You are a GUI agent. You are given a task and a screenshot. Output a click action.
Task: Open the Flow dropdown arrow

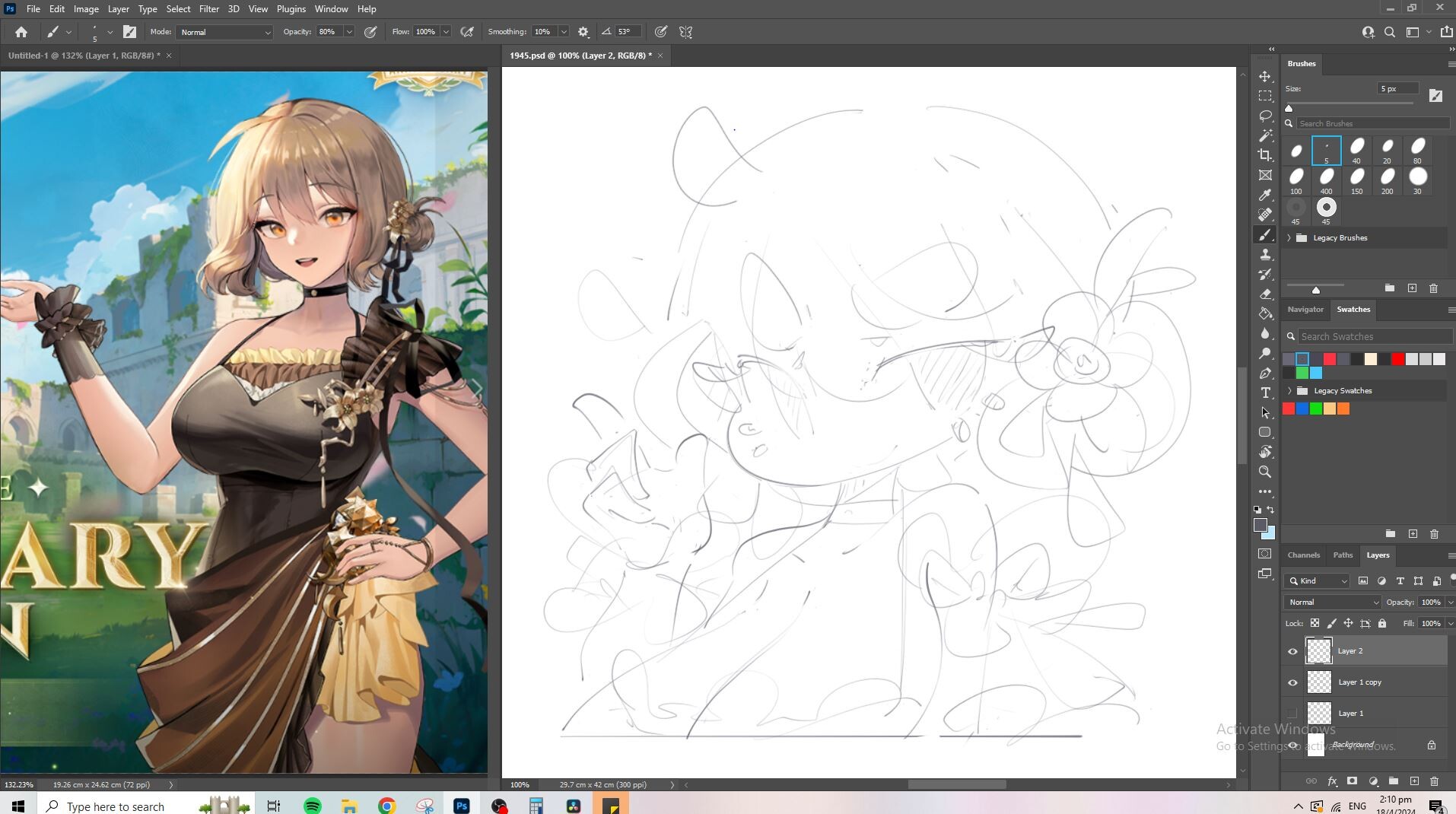[446, 32]
